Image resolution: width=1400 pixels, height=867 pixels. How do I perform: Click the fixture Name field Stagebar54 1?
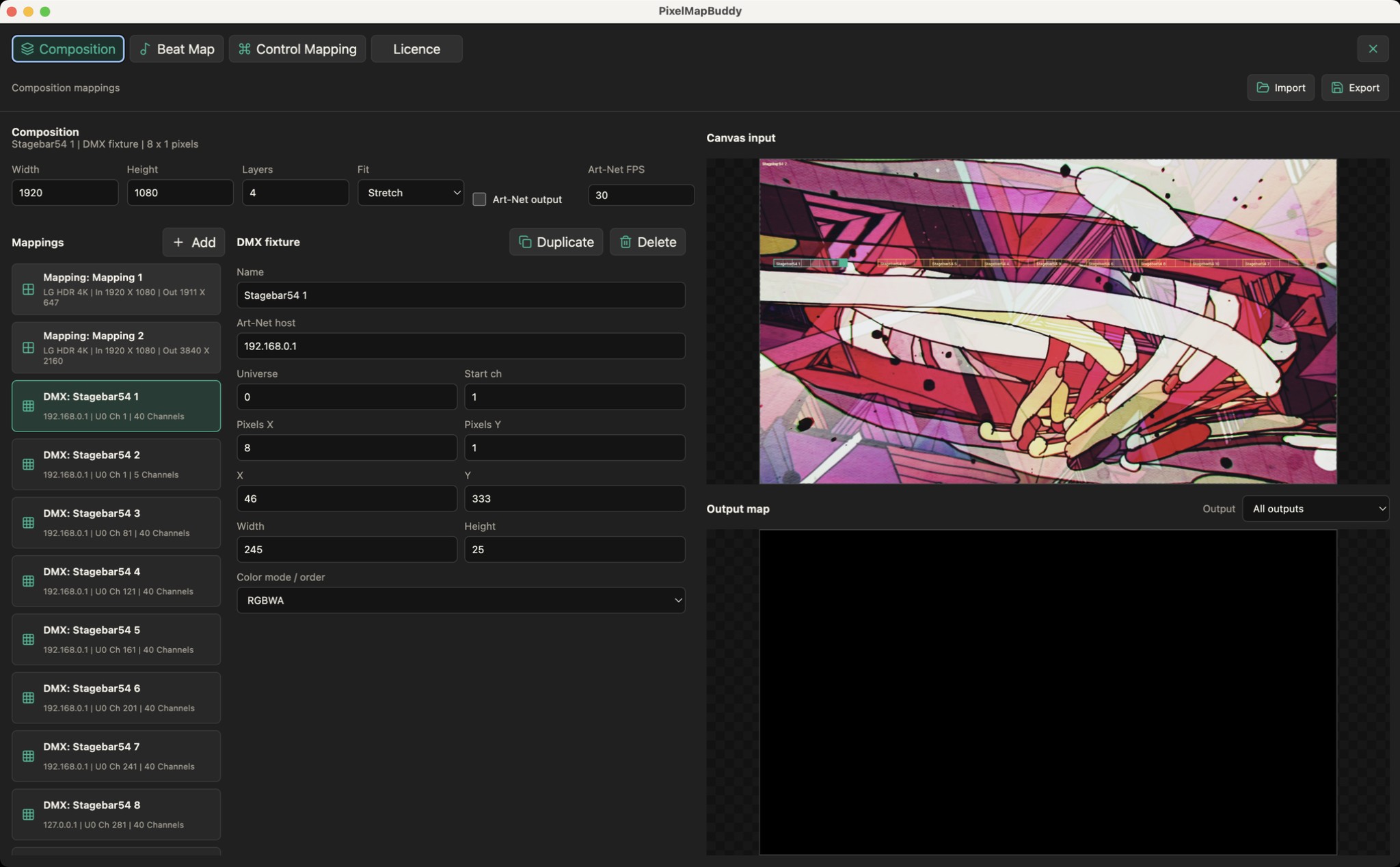(461, 295)
